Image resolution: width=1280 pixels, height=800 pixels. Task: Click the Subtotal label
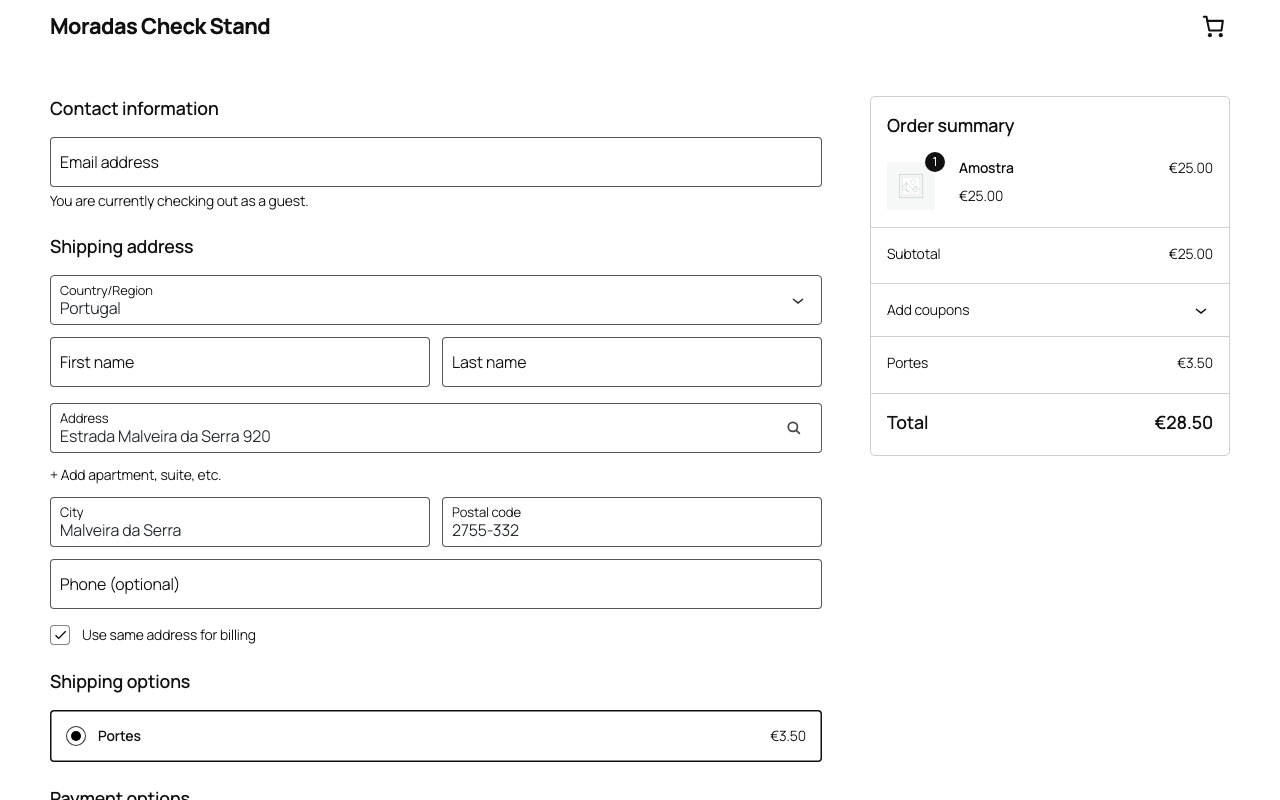pyautogui.click(x=913, y=254)
